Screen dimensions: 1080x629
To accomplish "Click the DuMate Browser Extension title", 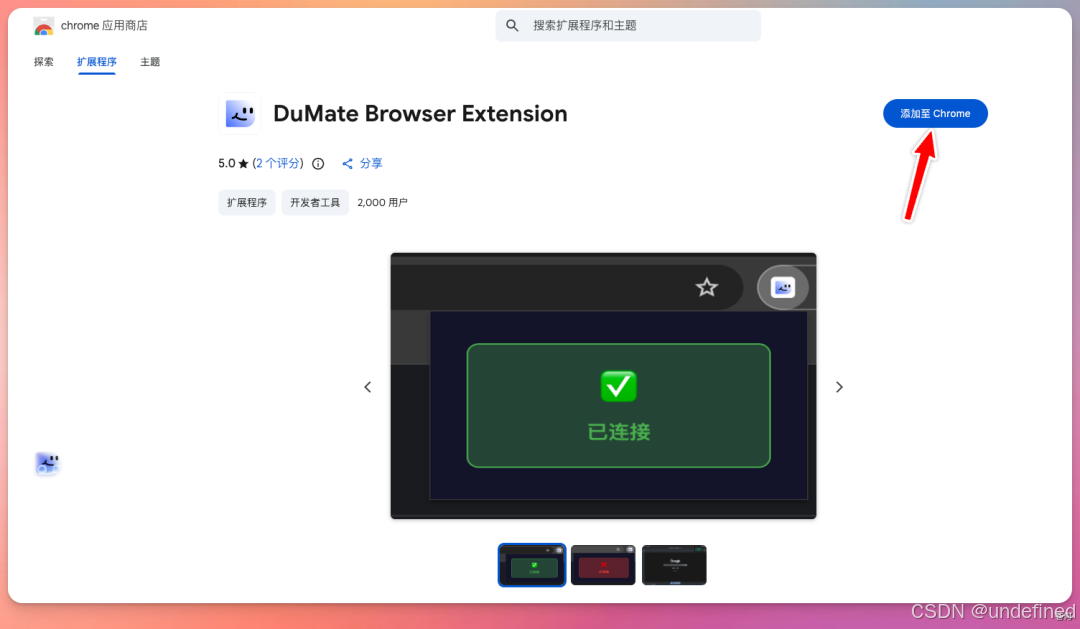I will tap(420, 114).
